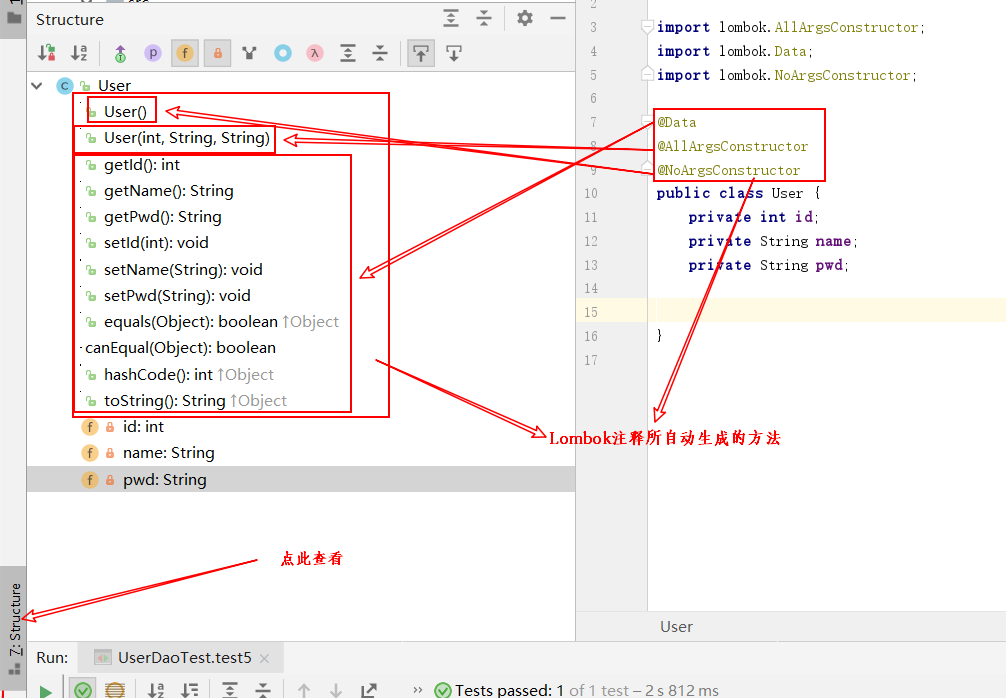Toggle Sort by Visibility in Structure toolbar
1006x698 pixels.
coord(47,53)
